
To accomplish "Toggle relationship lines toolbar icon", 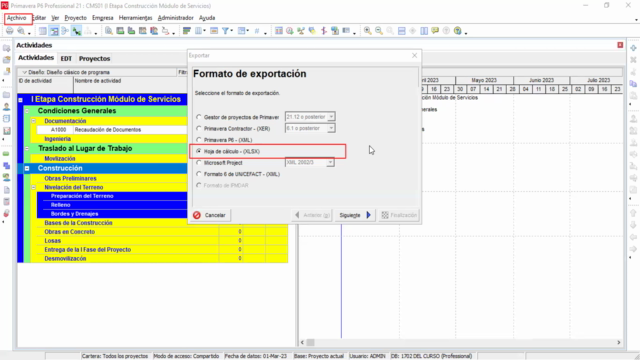I will [x=77, y=31].
